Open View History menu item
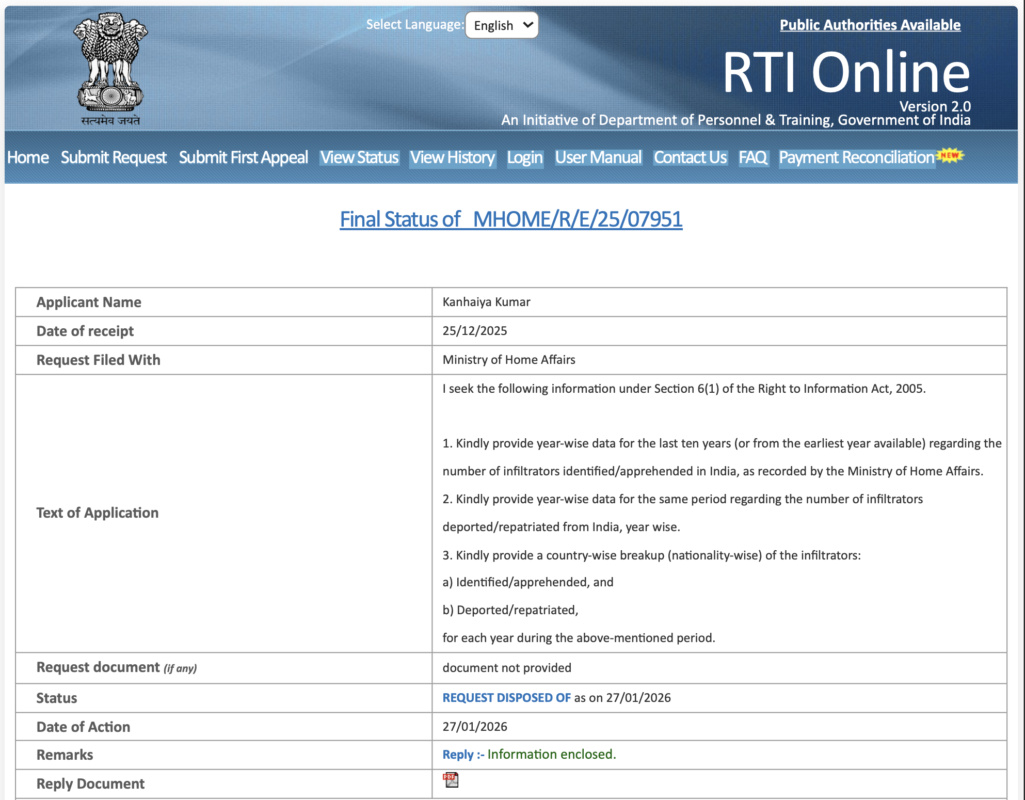This screenshot has width=1025, height=800. click(x=452, y=157)
